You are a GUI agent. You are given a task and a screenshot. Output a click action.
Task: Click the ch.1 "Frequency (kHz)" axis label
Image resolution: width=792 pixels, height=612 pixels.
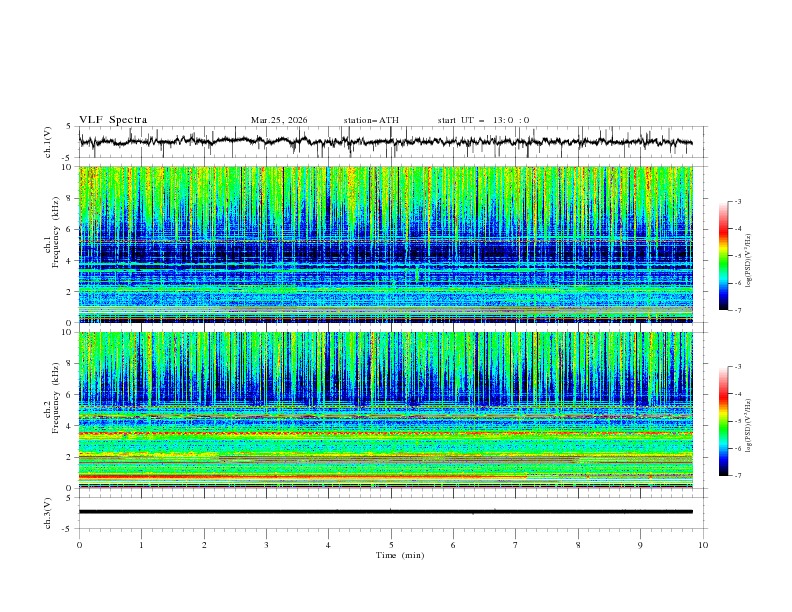[x=56, y=233]
